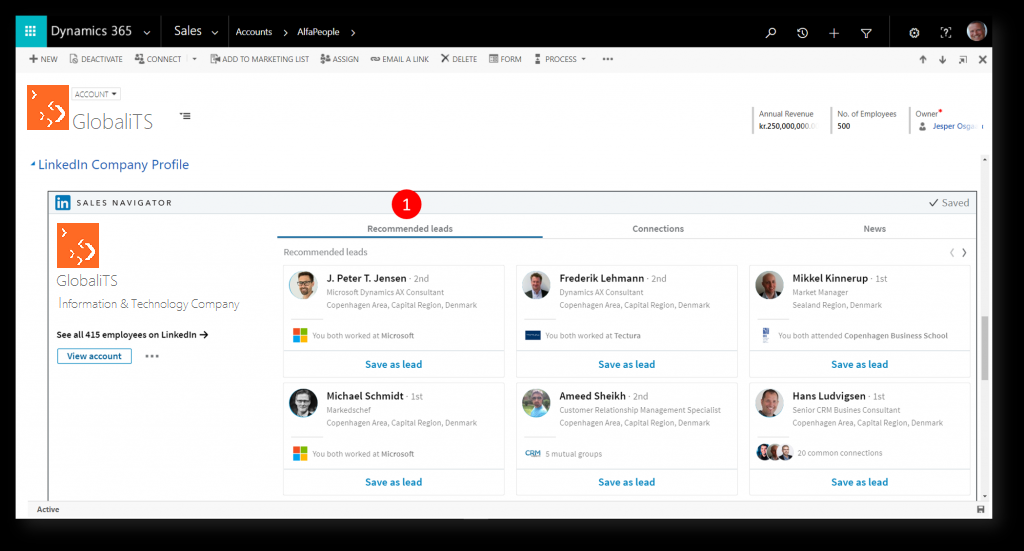Click the vertical scrollbar of the form
The height and width of the screenshot is (551, 1024).
(985, 350)
